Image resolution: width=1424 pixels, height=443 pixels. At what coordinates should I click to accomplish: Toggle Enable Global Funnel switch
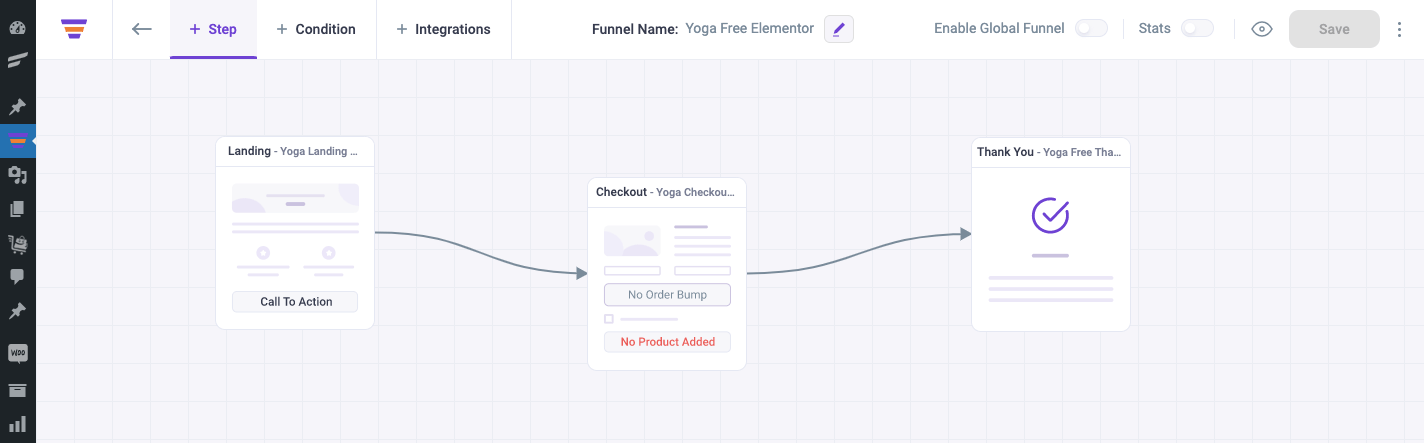(x=1091, y=29)
